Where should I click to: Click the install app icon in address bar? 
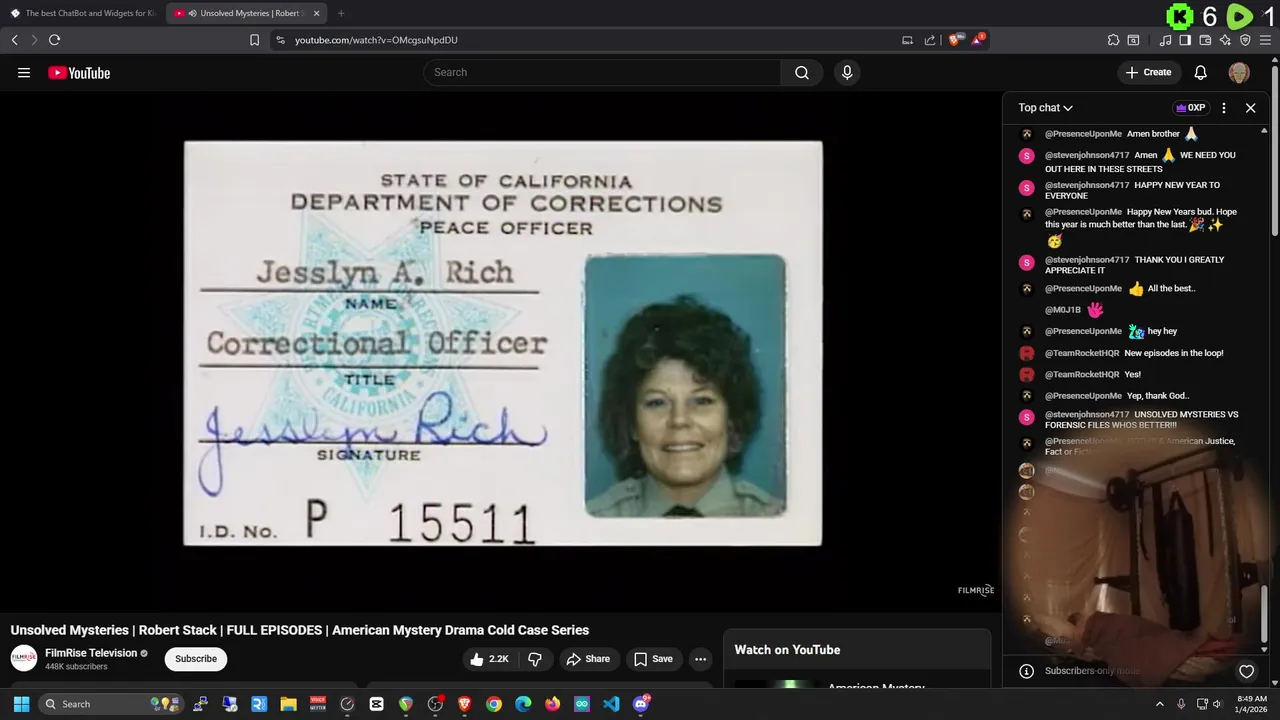[x=907, y=40]
